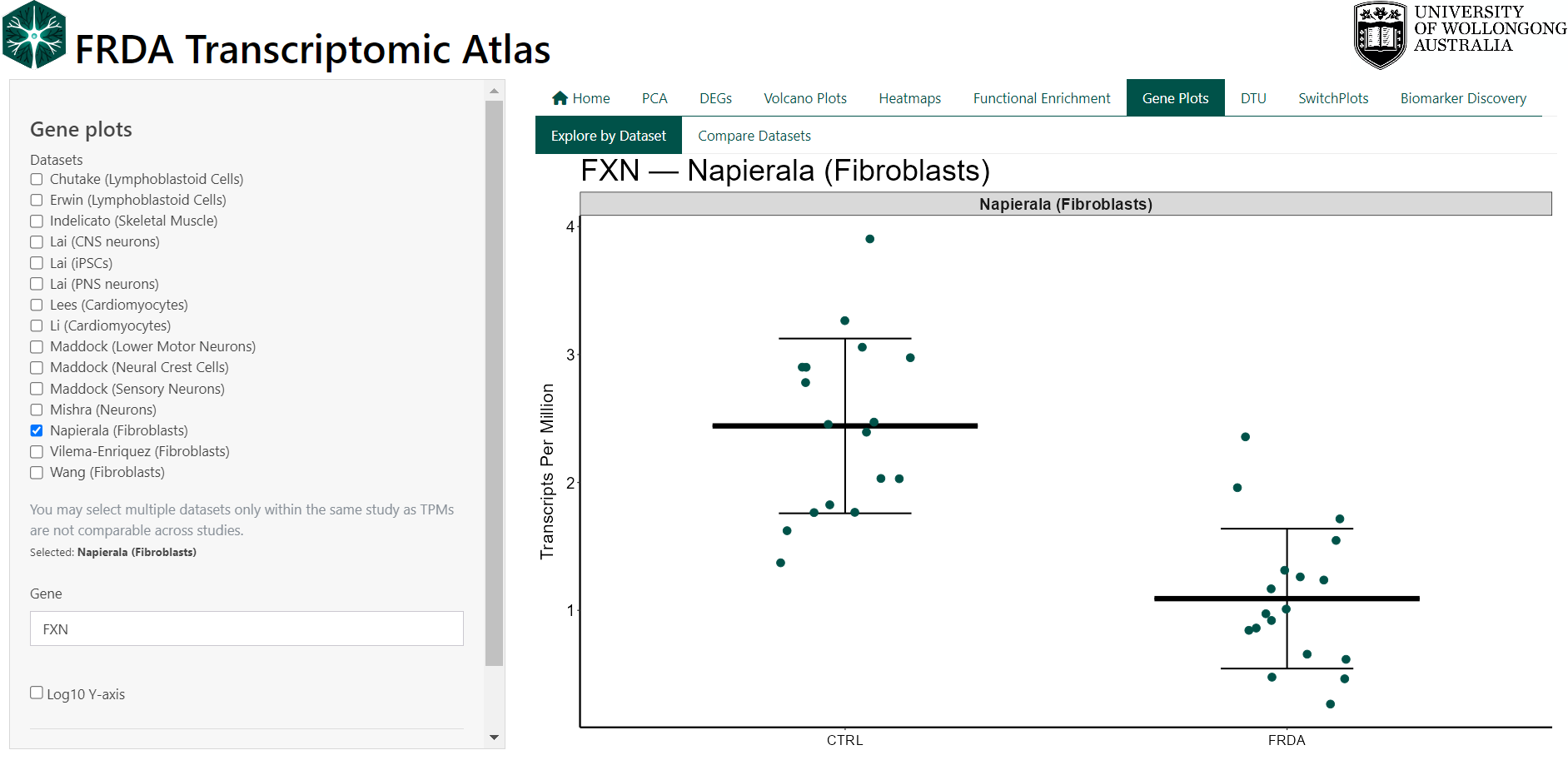
Task: Click the highest CTRL data point
Action: 869,239
